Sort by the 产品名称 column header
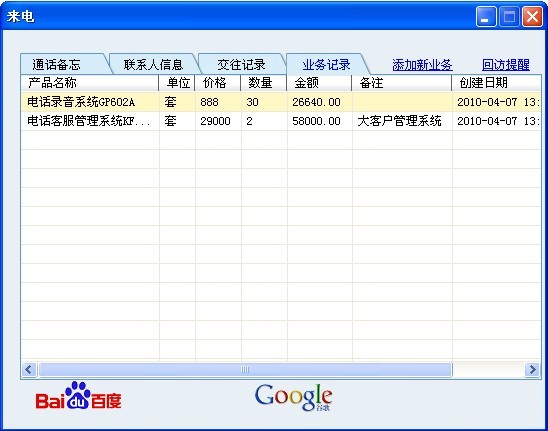Image resolution: width=548 pixels, height=431 pixels. [x=89, y=83]
